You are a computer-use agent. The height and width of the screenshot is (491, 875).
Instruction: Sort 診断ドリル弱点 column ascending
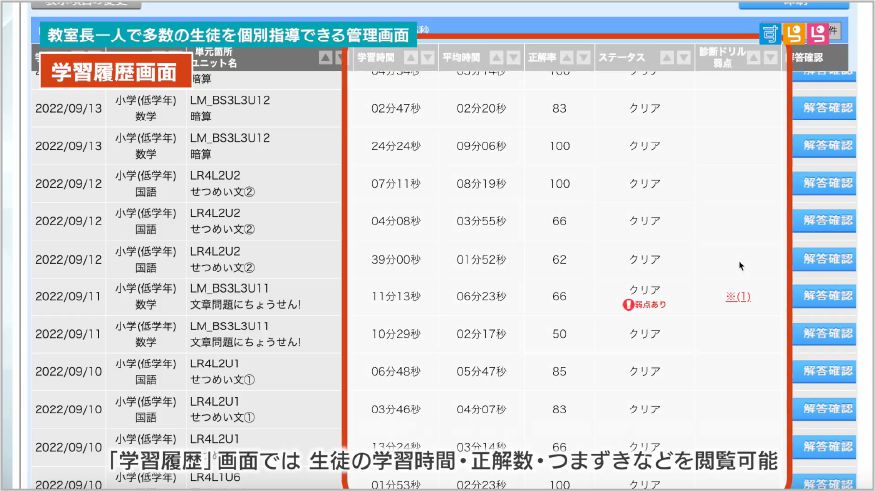[x=754, y=58]
